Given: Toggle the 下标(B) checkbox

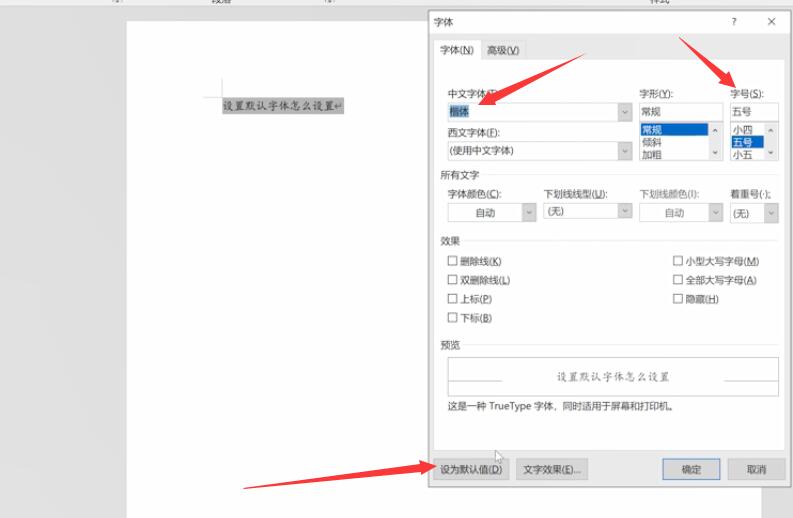Looking at the screenshot, I should [x=452, y=317].
